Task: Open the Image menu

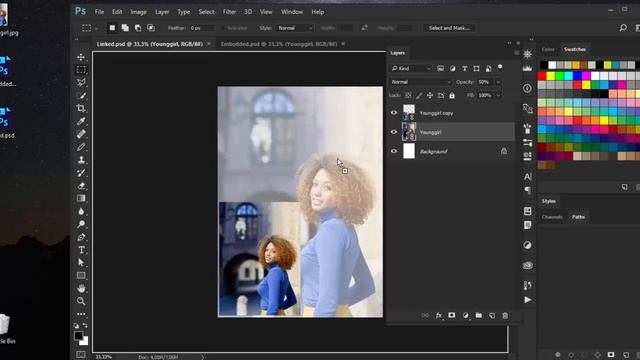Action: pos(138,12)
